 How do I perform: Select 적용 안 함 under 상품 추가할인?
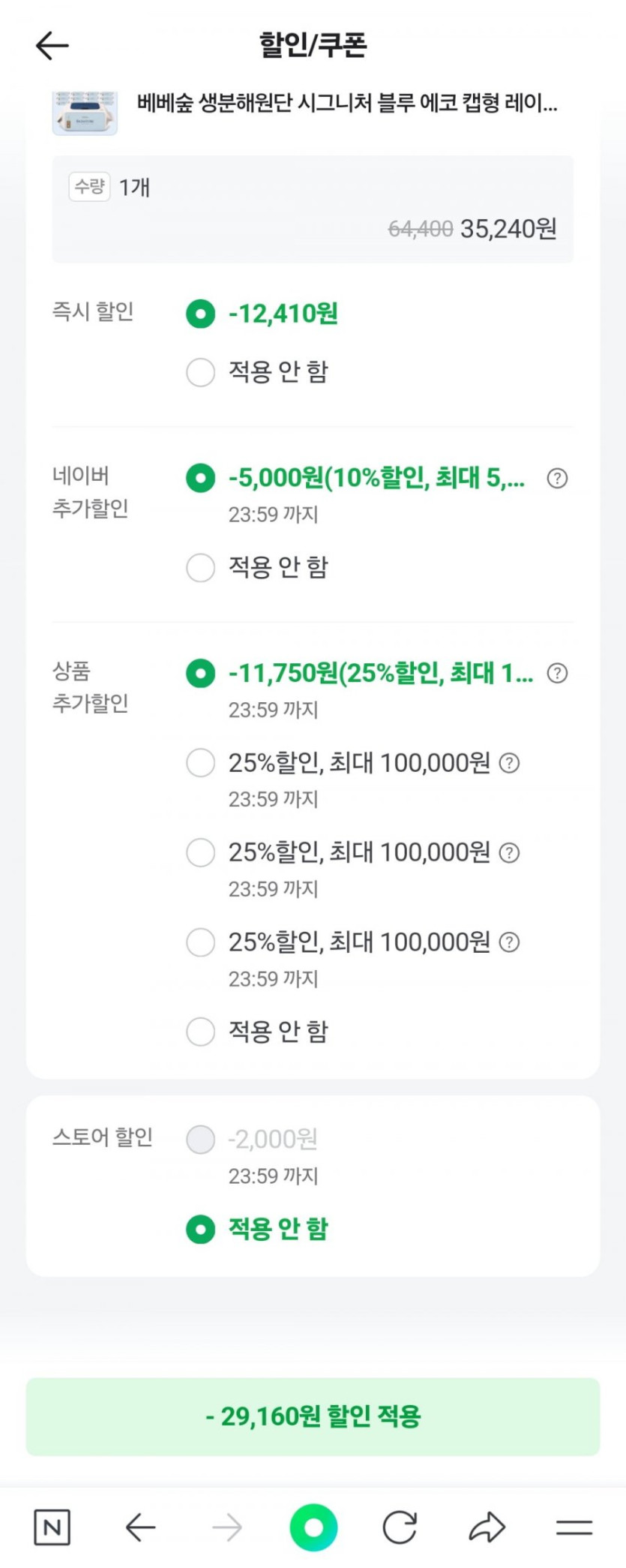[x=200, y=1032]
